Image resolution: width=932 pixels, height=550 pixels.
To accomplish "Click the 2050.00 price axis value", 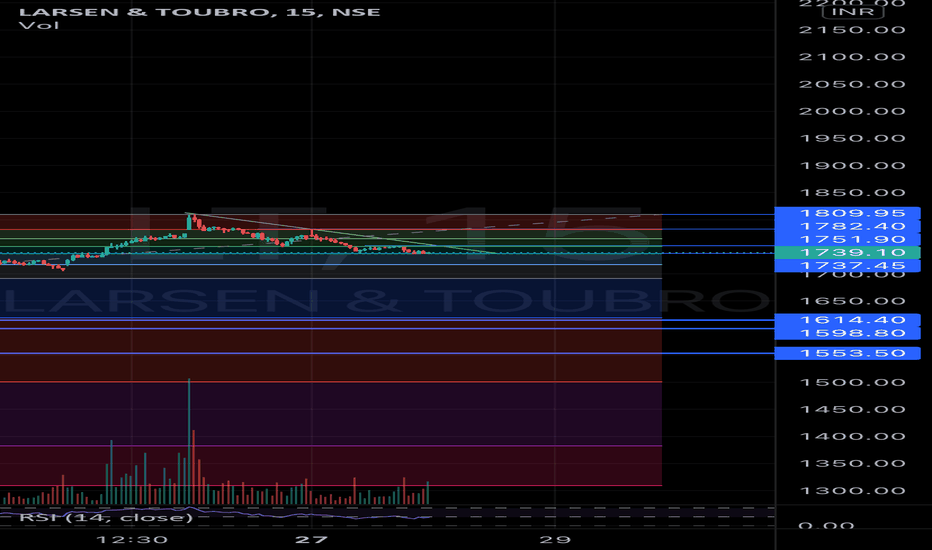I will [852, 84].
